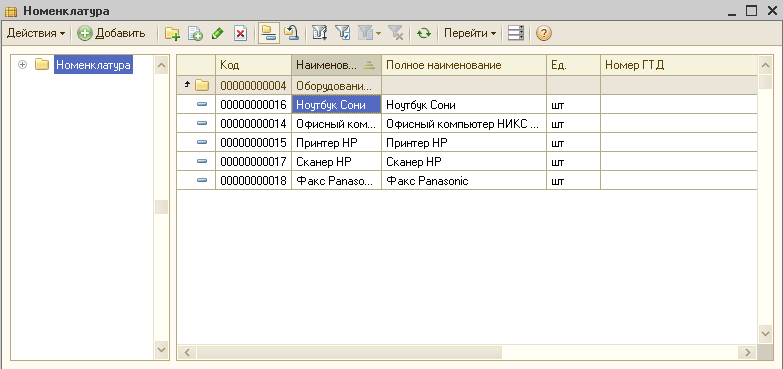Click the green refresh arrows icon

click(x=424, y=33)
